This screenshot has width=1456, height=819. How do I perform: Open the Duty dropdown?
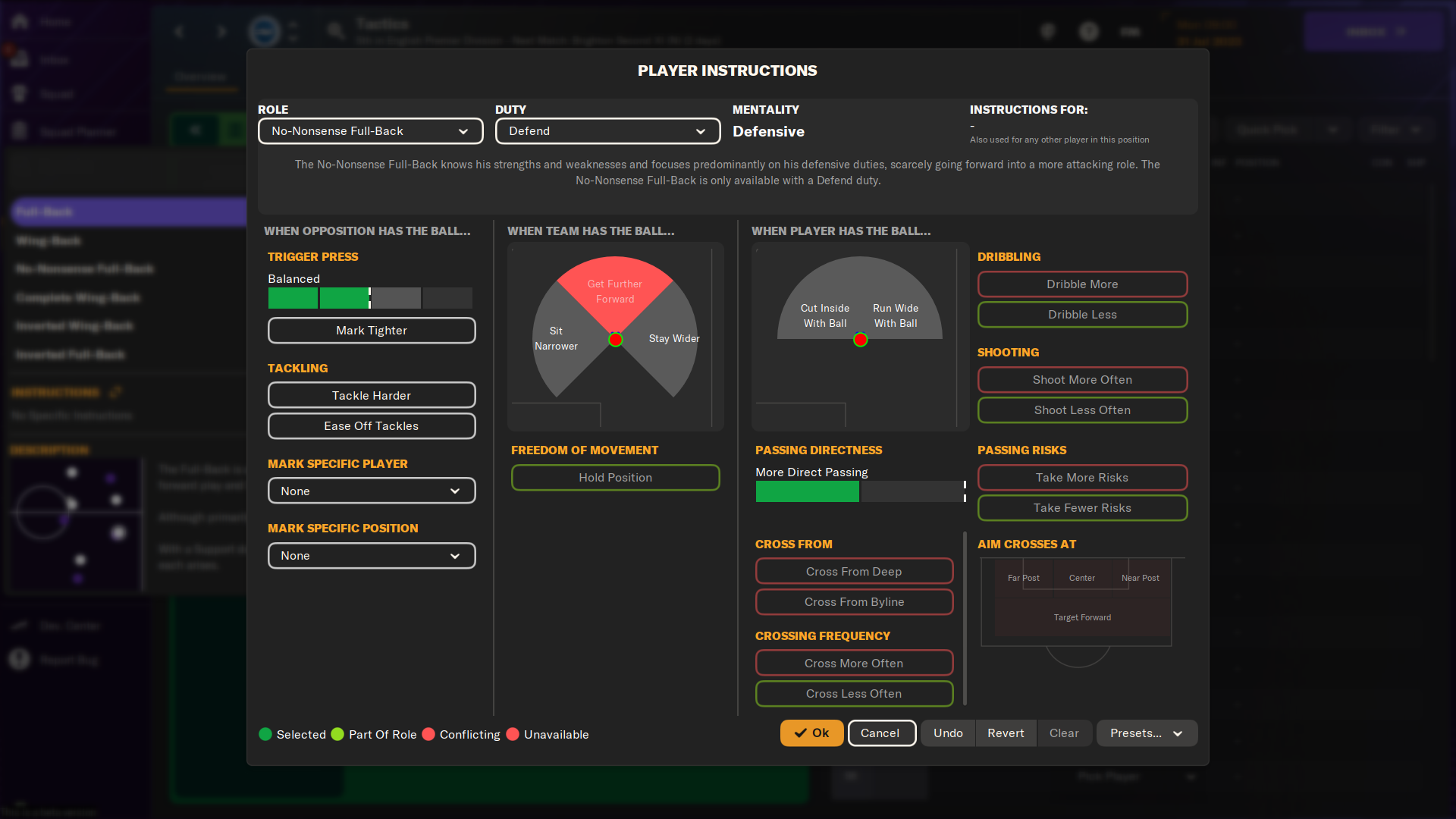pos(607,131)
